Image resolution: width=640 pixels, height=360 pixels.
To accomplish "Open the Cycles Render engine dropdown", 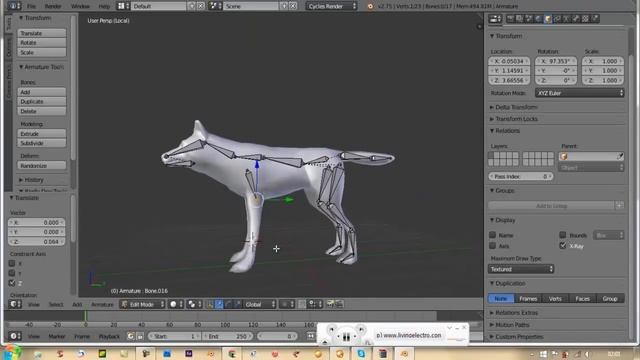I will pyautogui.click(x=332, y=6).
